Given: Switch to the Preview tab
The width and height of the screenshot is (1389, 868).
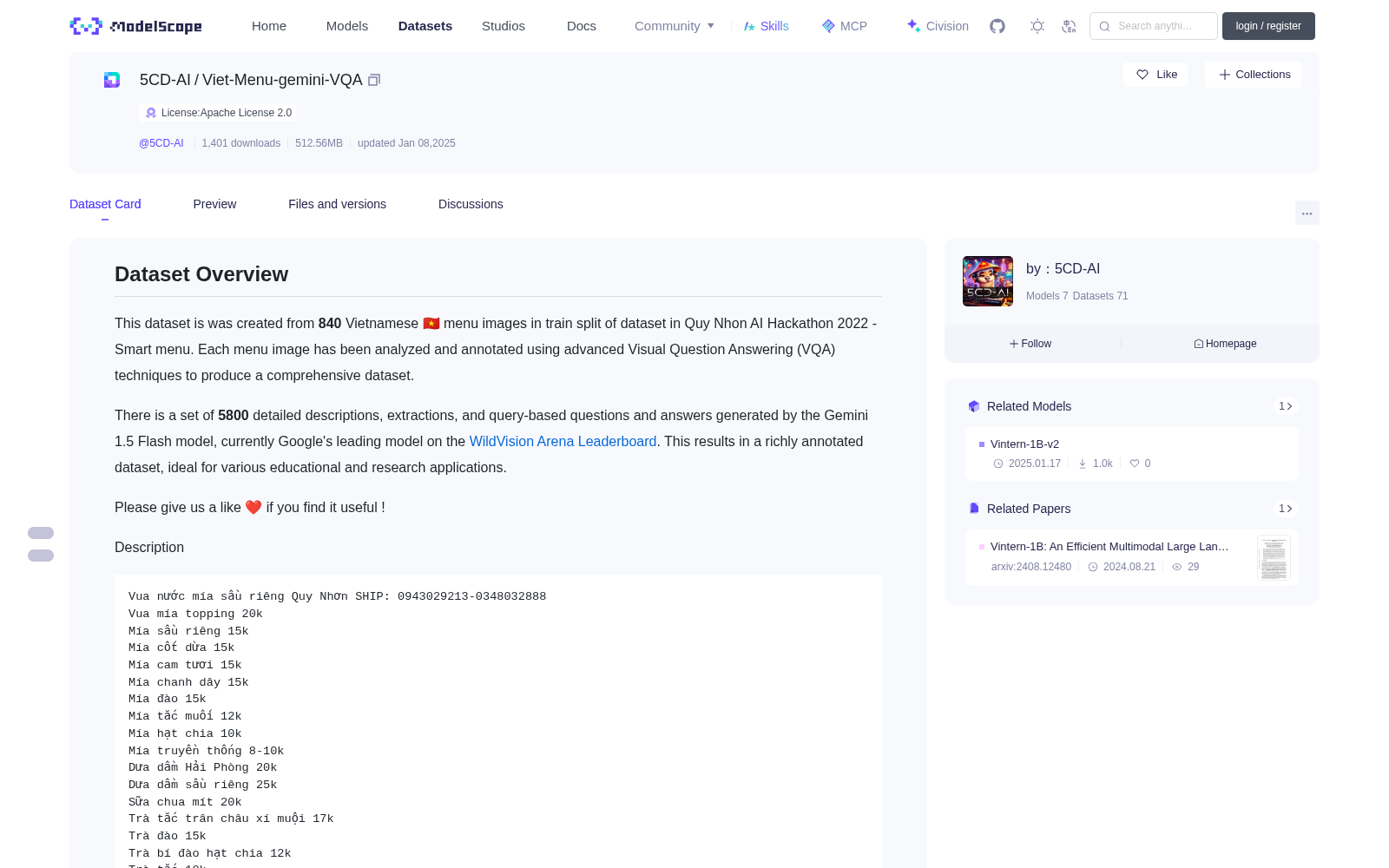Looking at the screenshot, I should (x=214, y=204).
